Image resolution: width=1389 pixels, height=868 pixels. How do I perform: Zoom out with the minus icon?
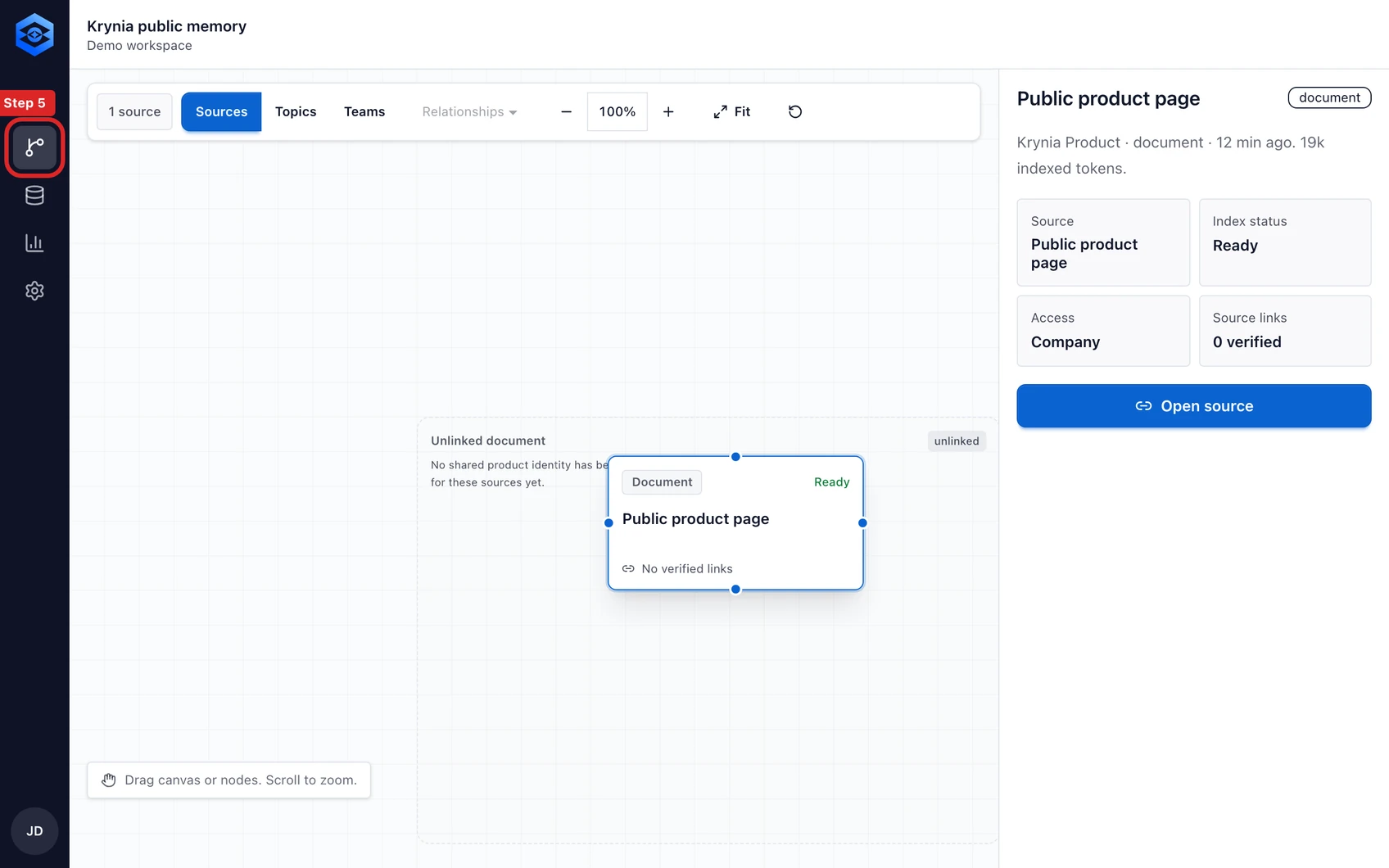point(566,111)
